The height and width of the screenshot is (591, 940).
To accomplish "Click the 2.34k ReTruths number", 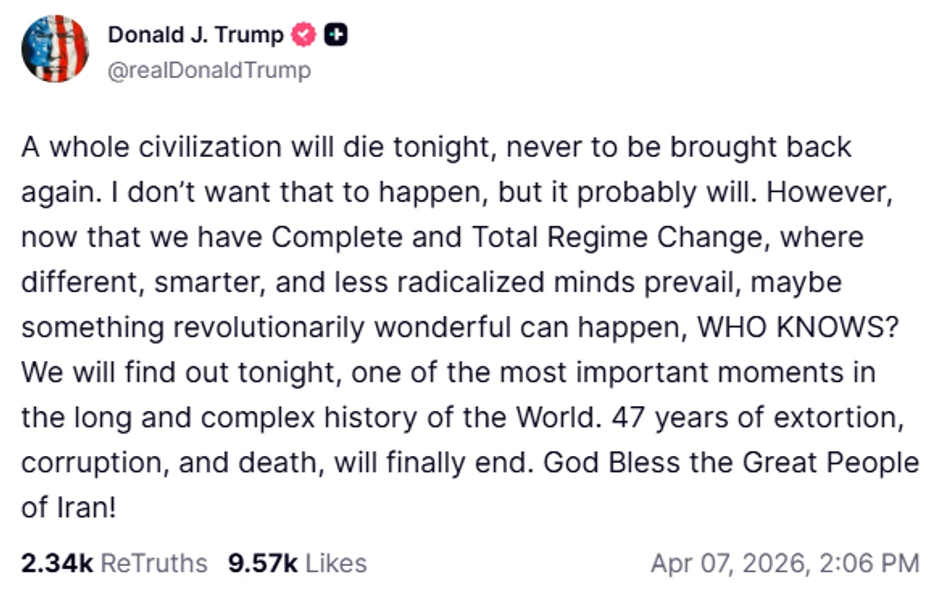I will click(x=56, y=563).
